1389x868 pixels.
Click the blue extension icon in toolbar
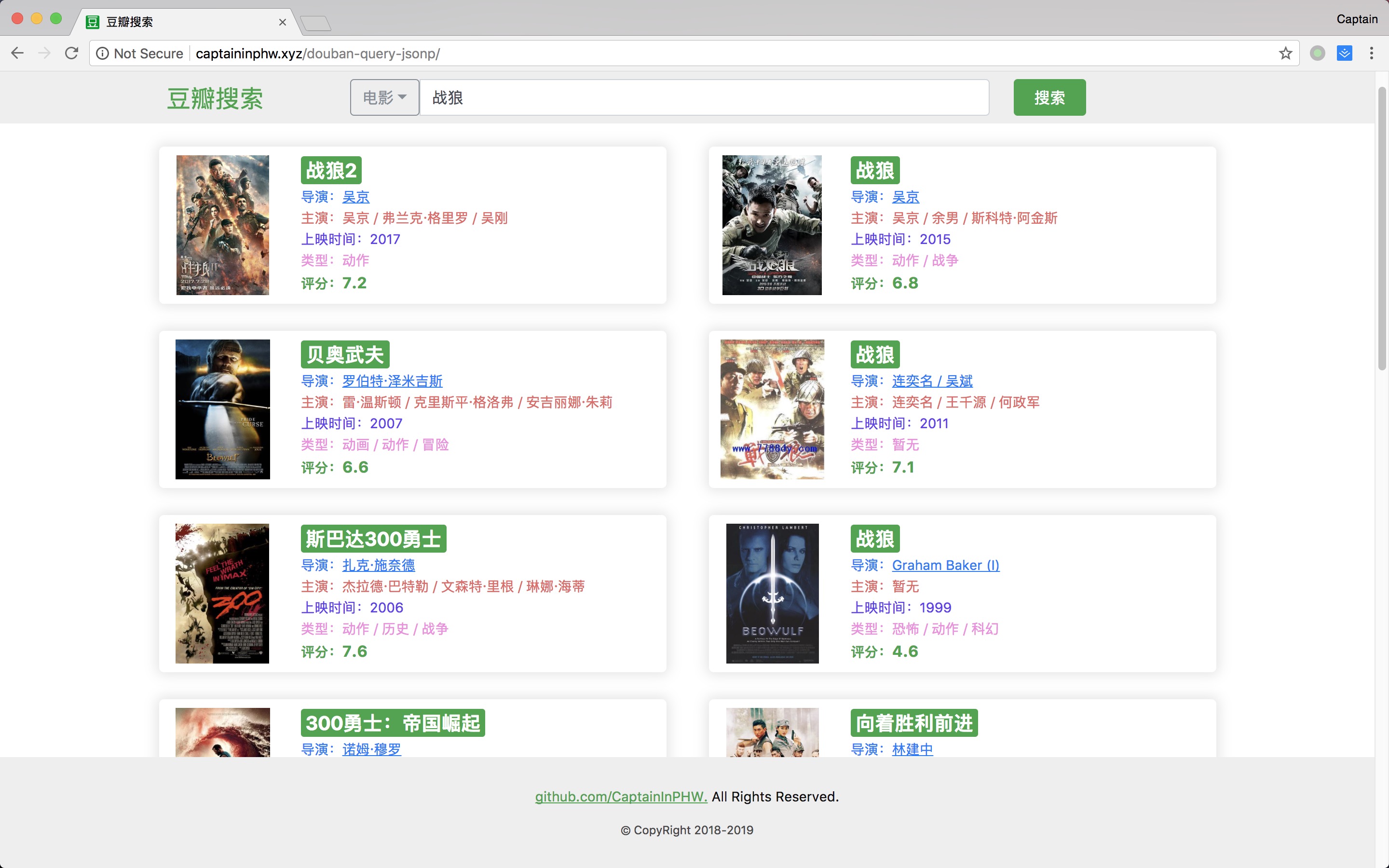tap(1344, 54)
